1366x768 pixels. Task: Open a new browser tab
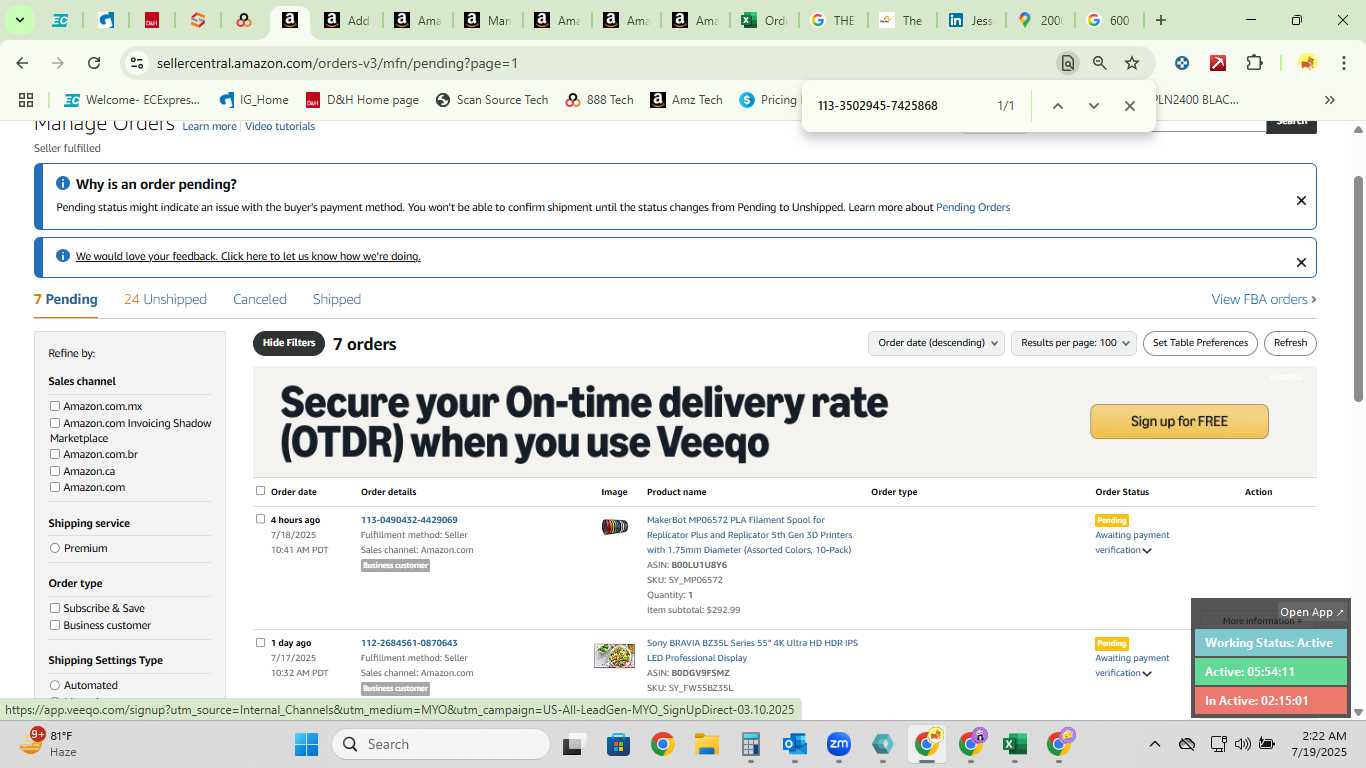click(1161, 20)
